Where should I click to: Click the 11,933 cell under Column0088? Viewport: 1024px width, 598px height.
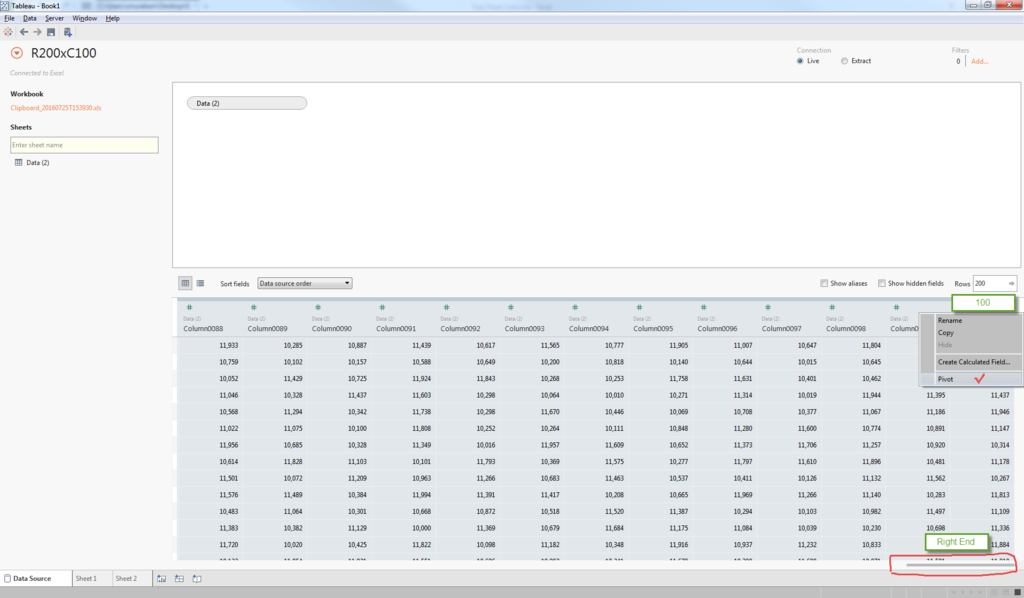pyautogui.click(x=229, y=345)
